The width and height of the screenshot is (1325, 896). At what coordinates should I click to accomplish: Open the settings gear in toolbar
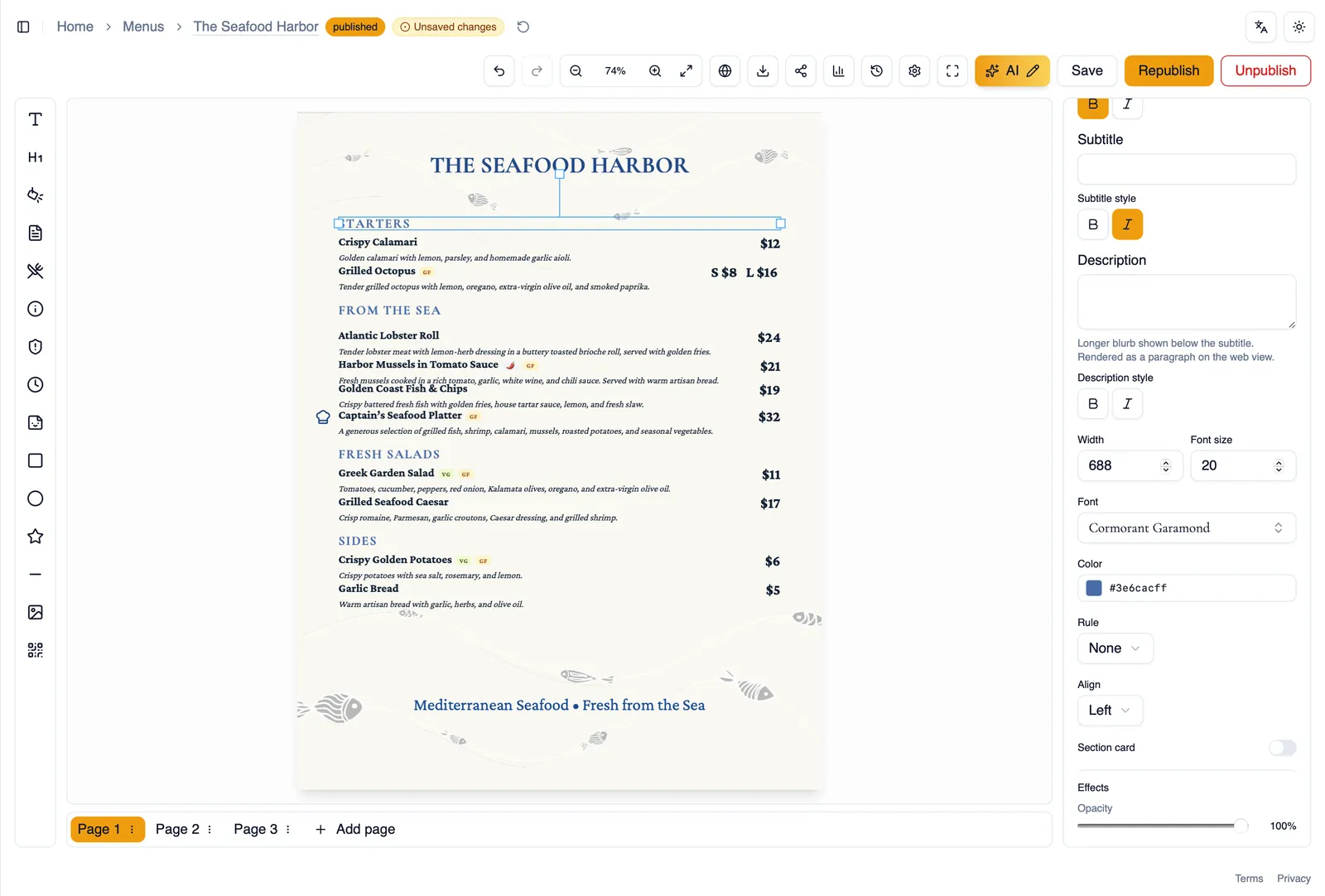pyautogui.click(x=914, y=71)
